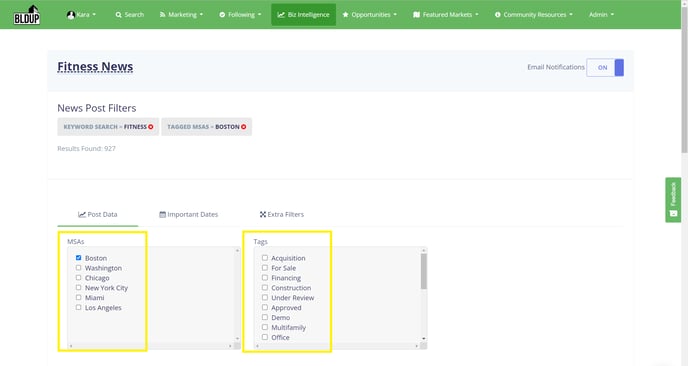Click the Tags list vertical scrollbar

(x=423, y=272)
